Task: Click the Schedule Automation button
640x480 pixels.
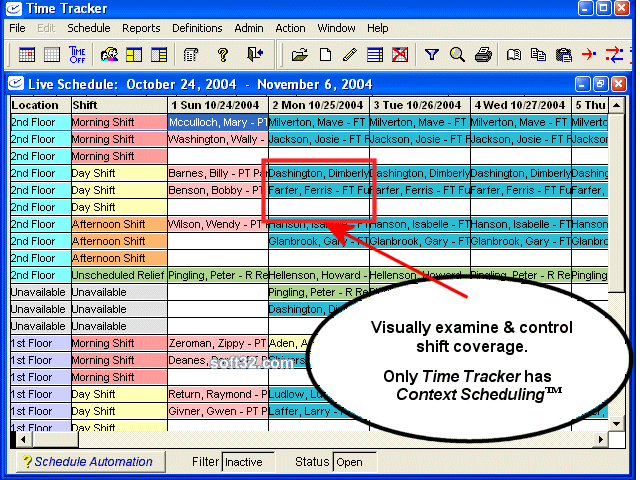Action: coord(91,462)
